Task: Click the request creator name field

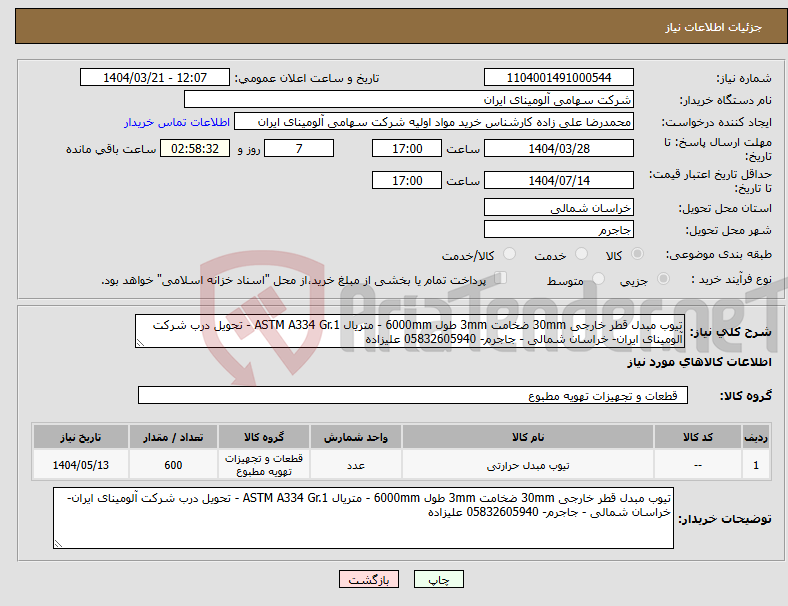Action: click(434, 122)
